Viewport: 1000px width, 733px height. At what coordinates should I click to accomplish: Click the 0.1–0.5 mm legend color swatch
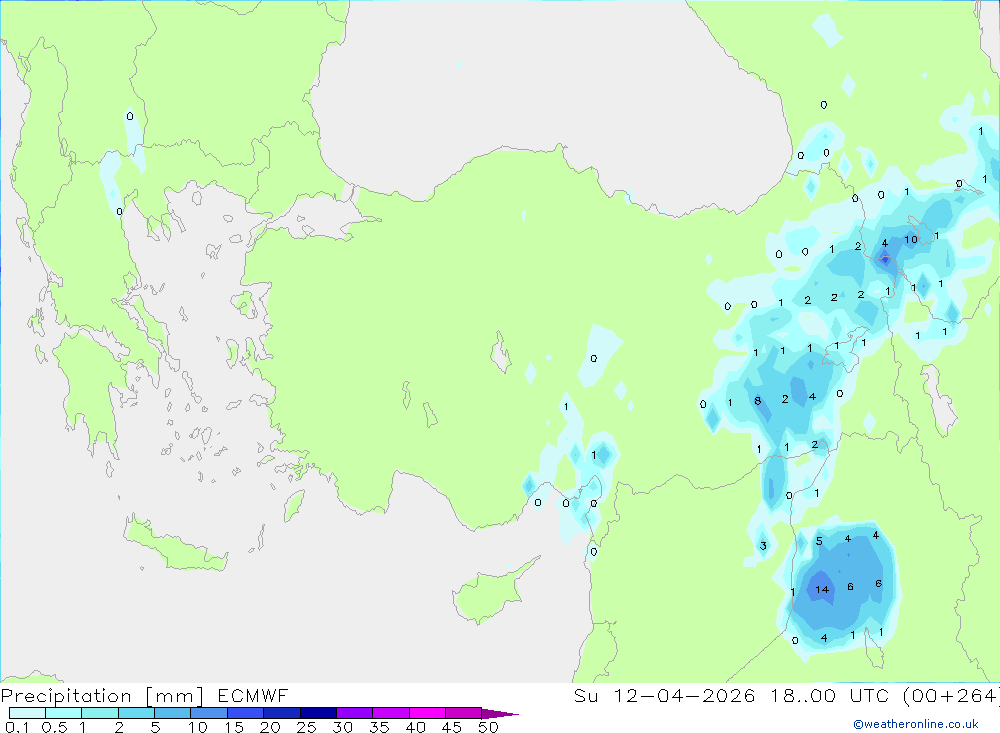pos(27,713)
